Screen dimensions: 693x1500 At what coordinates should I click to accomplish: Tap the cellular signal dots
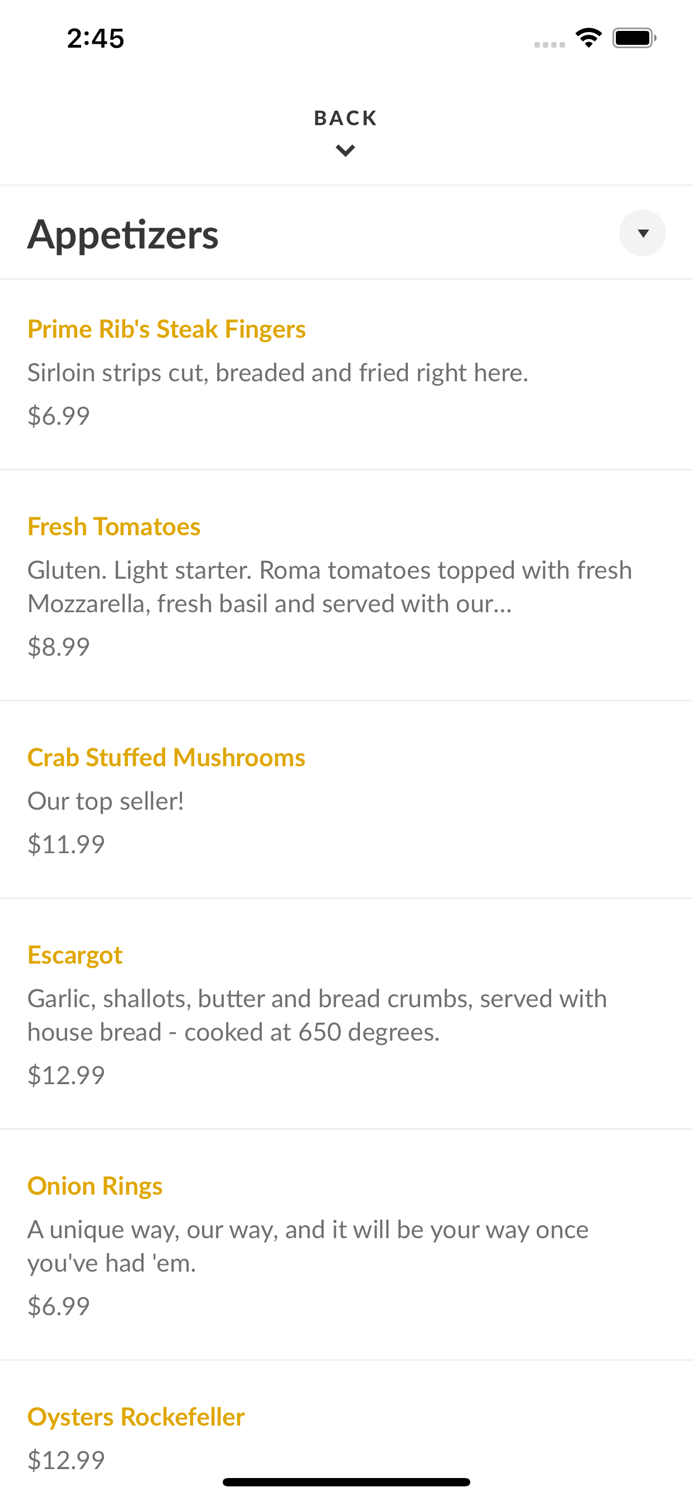coord(549,44)
